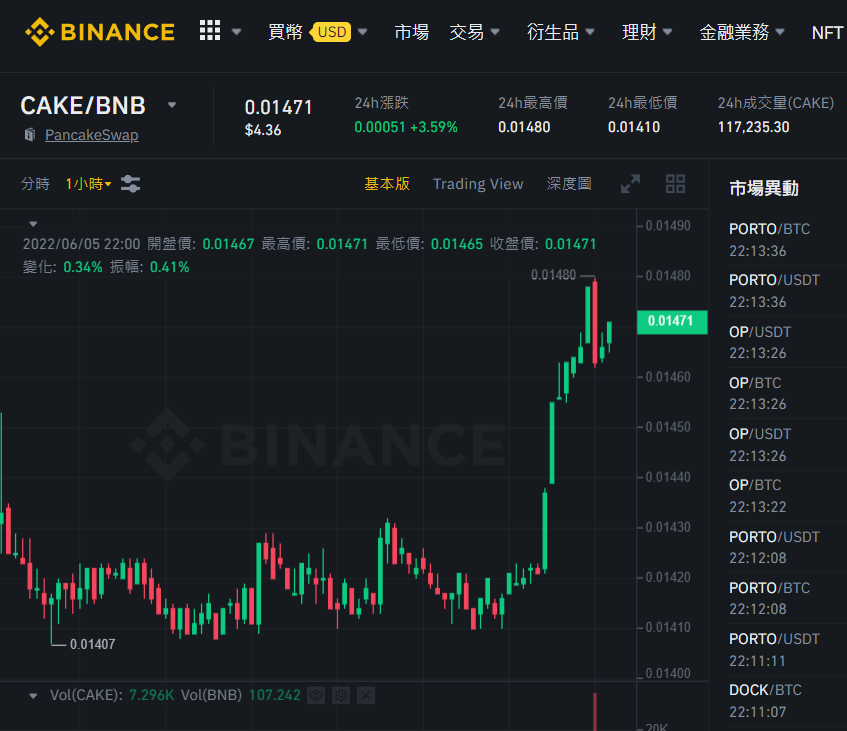Open the PancakeSwap link
The image size is (847, 731).
point(91,135)
